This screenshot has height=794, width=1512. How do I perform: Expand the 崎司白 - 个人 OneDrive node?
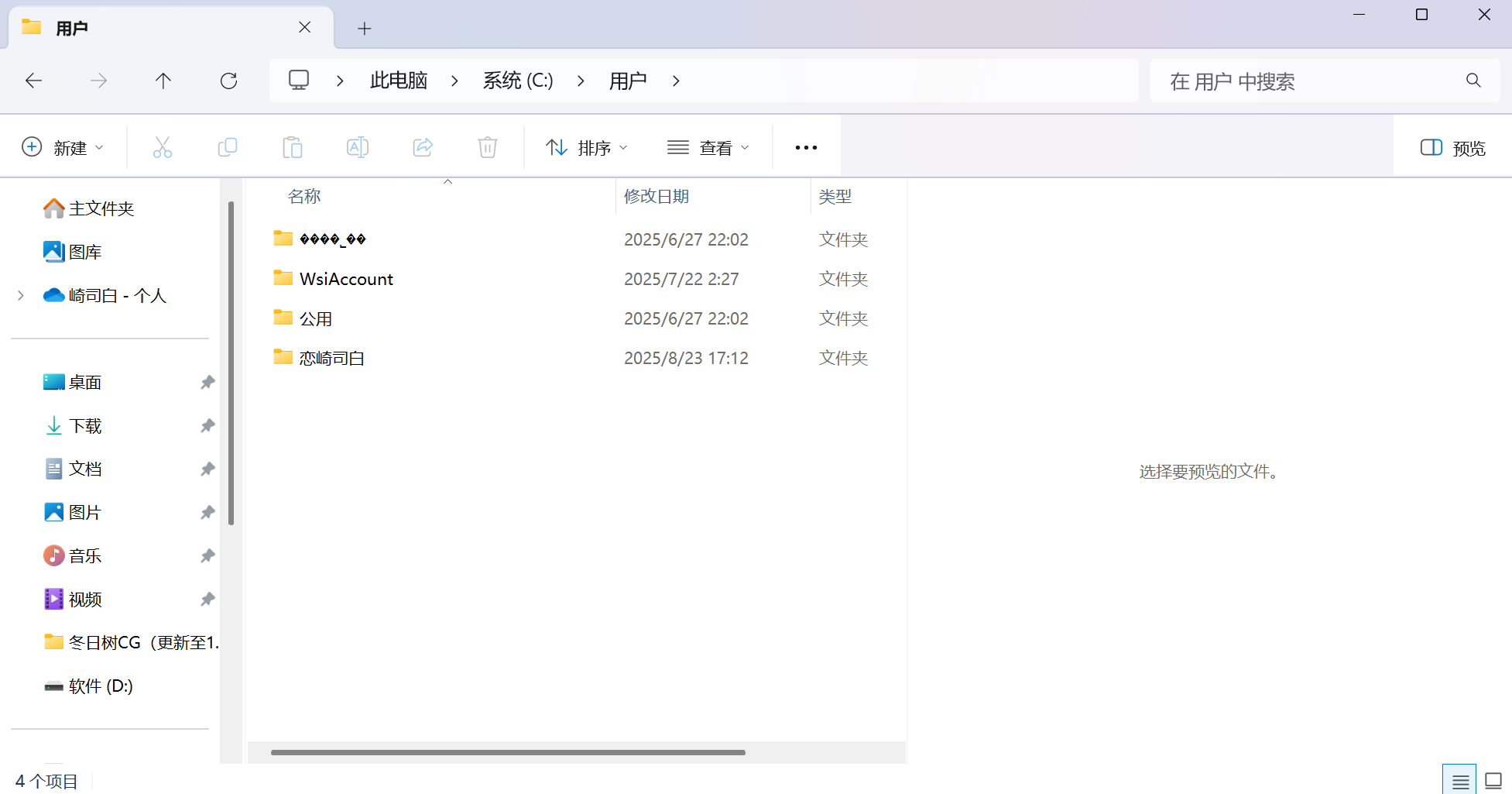21,295
